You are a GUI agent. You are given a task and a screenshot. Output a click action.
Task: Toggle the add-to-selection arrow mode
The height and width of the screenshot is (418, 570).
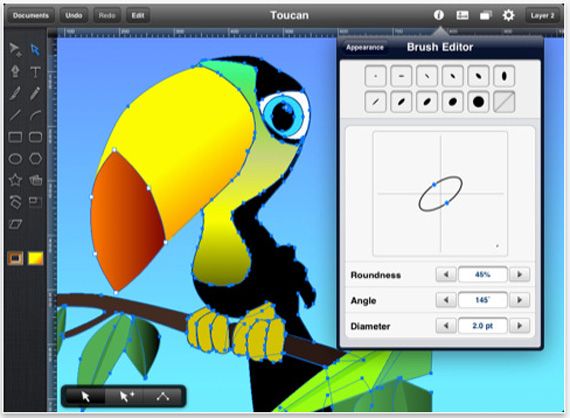pyautogui.click(x=126, y=396)
